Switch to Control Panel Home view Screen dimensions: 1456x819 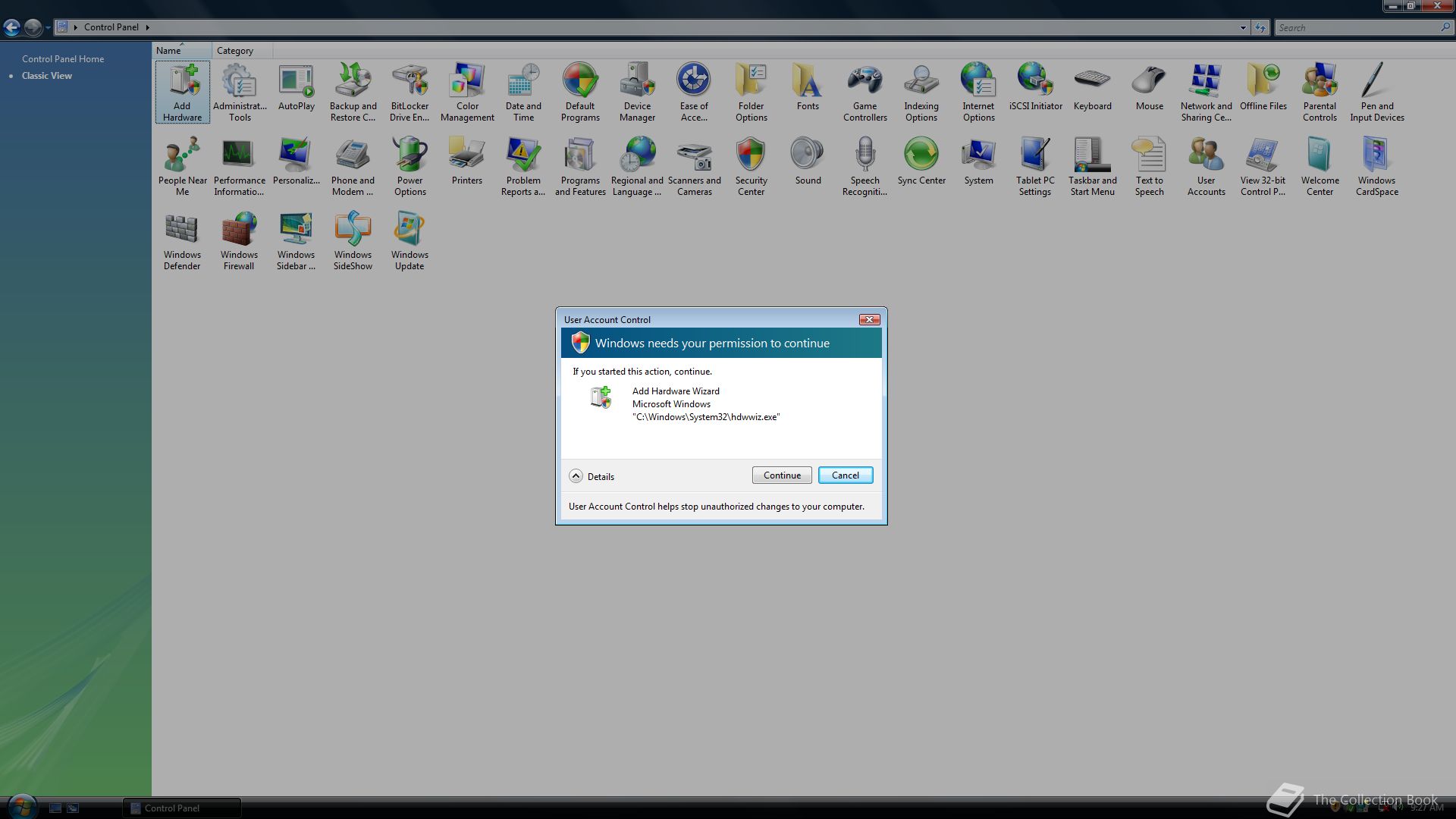[63, 58]
